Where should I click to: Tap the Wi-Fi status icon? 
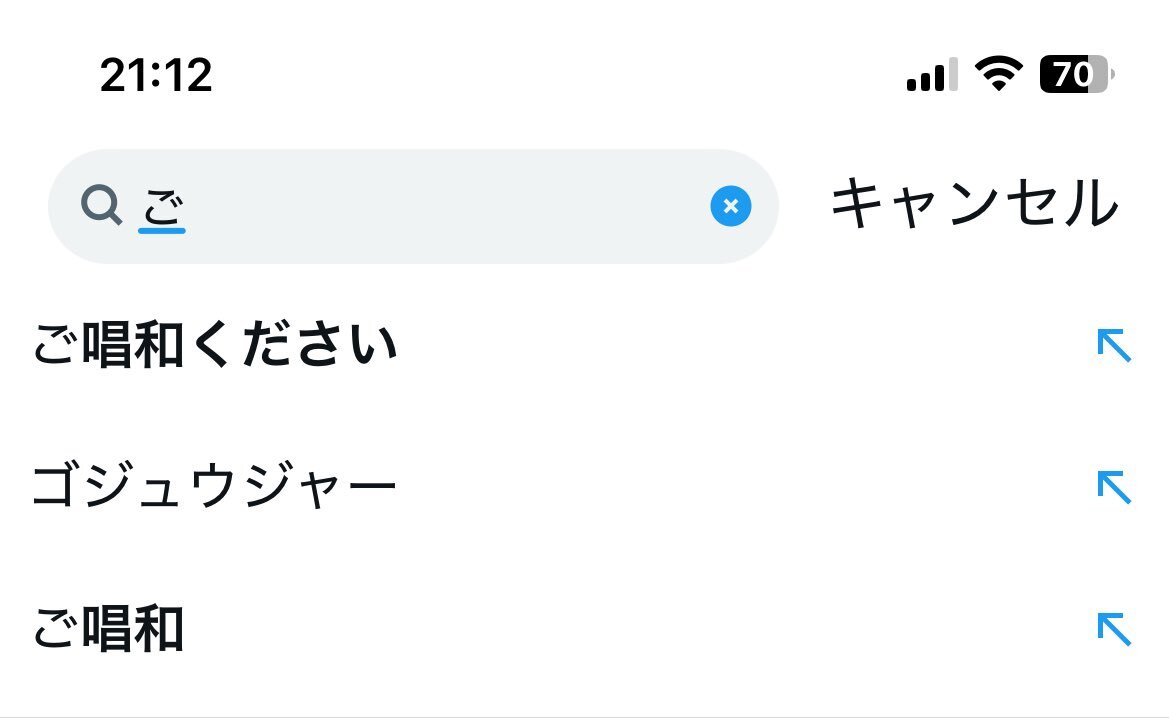click(x=998, y=74)
